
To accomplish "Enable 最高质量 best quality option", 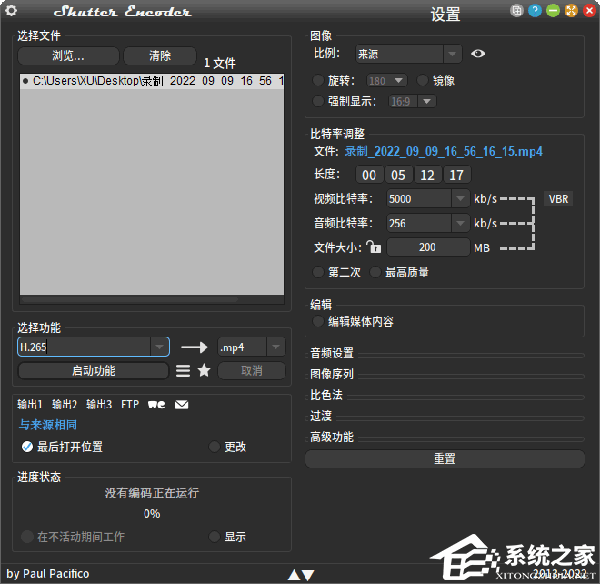I will tap(375, 272).
